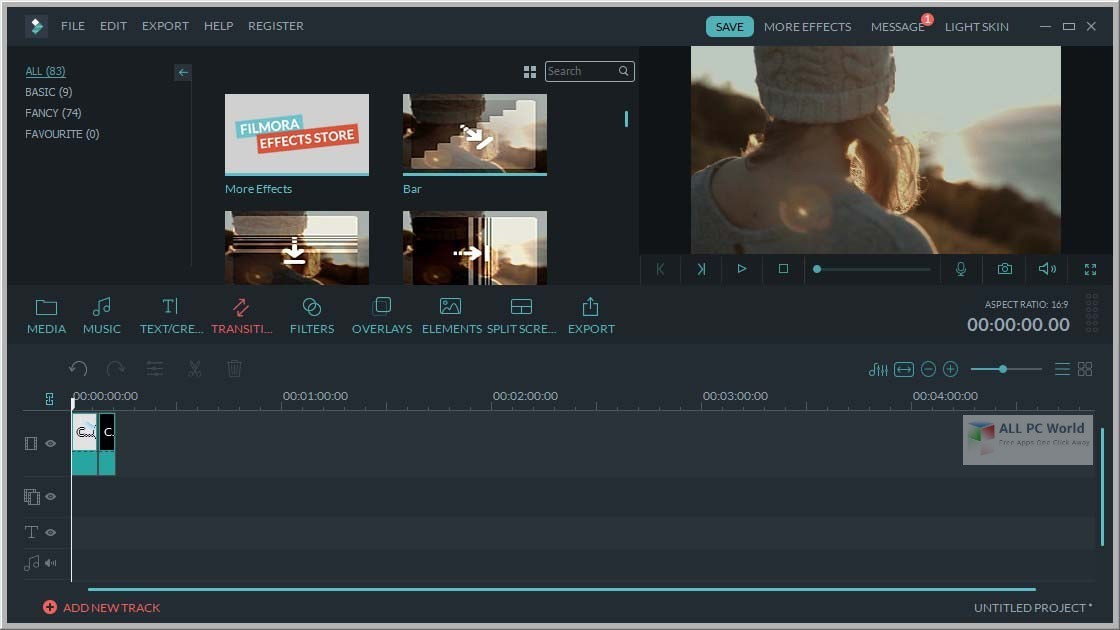Click the voiceover microphone icon

(x=961, y=268)
